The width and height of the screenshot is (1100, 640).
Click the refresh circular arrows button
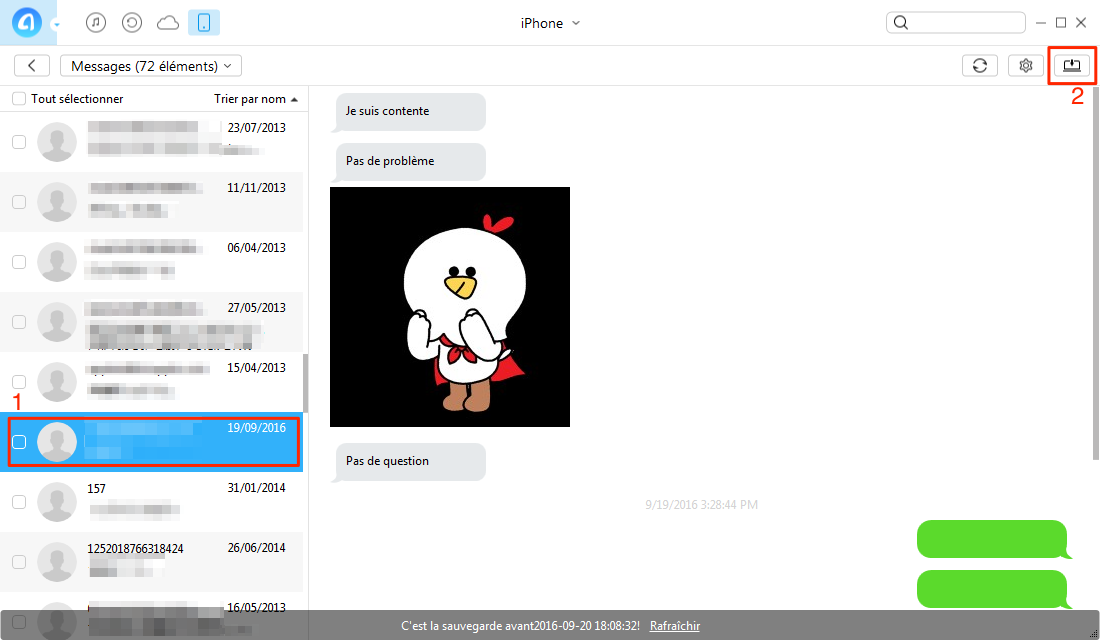(980, 65)
